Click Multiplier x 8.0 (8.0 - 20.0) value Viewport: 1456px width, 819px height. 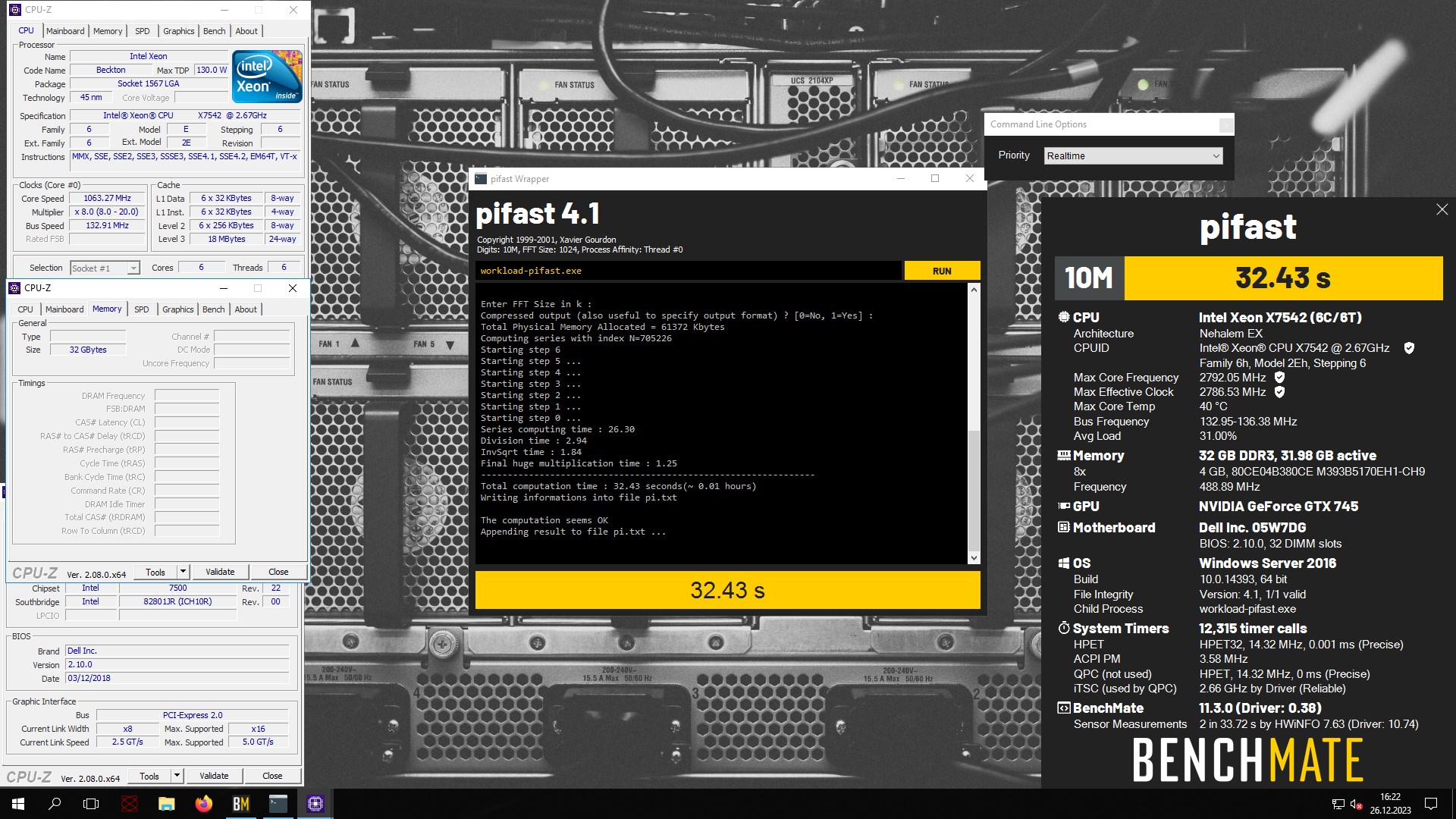pyautogui.click(x=108, y=212)
